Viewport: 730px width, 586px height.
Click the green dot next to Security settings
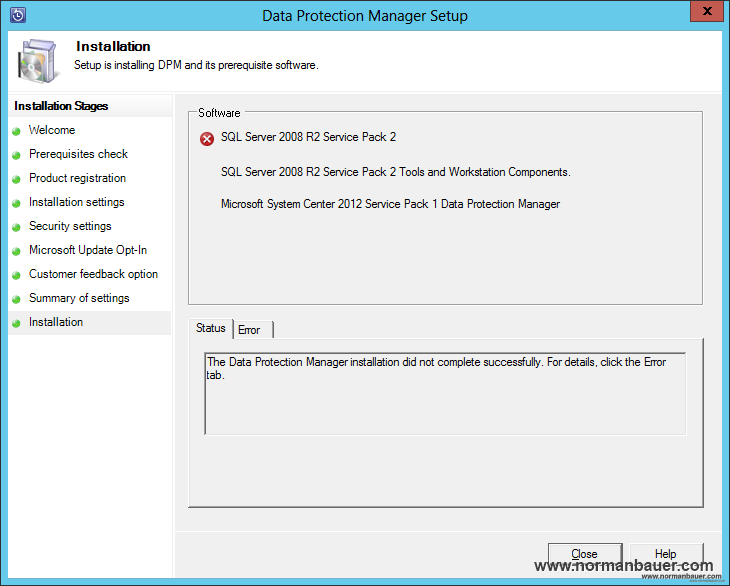click(x=16, y=227)
